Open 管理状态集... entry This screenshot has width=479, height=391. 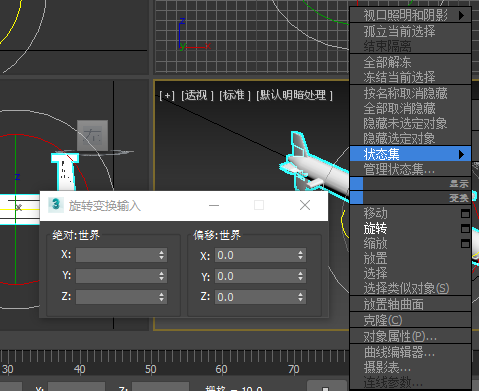410,169
